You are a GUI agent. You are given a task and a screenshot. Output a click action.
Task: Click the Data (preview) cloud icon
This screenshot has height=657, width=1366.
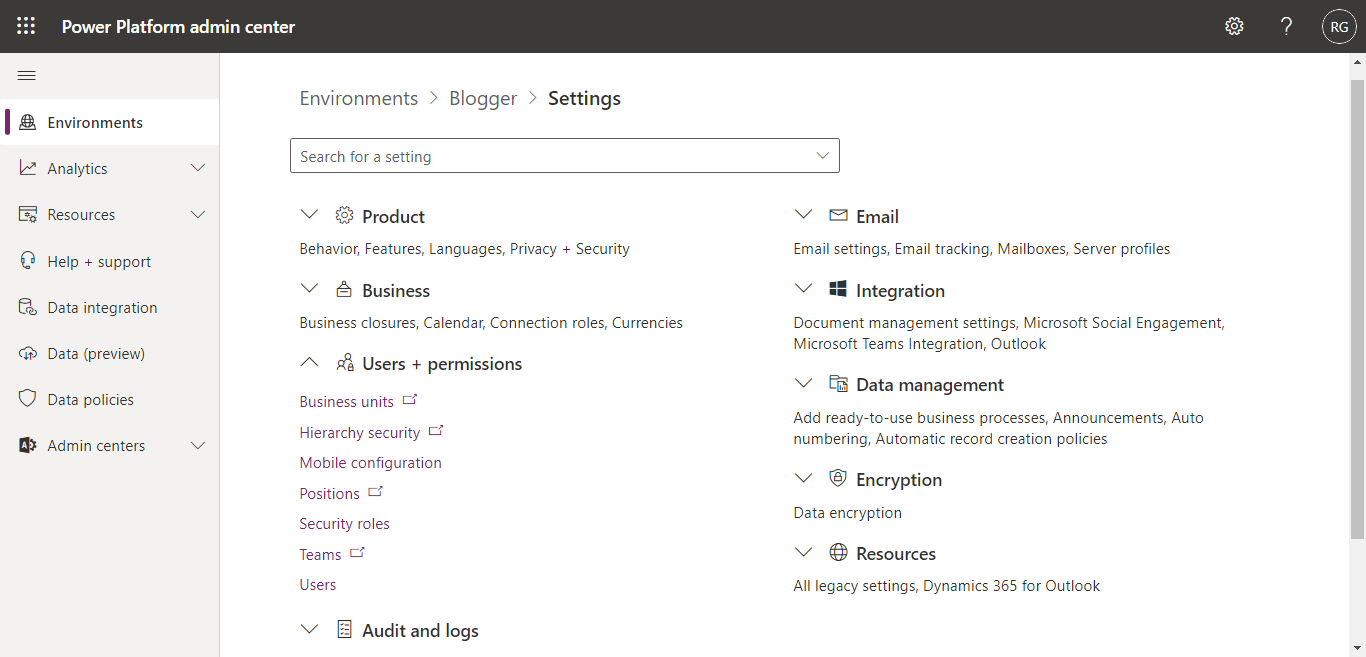(x=28, y=353)
